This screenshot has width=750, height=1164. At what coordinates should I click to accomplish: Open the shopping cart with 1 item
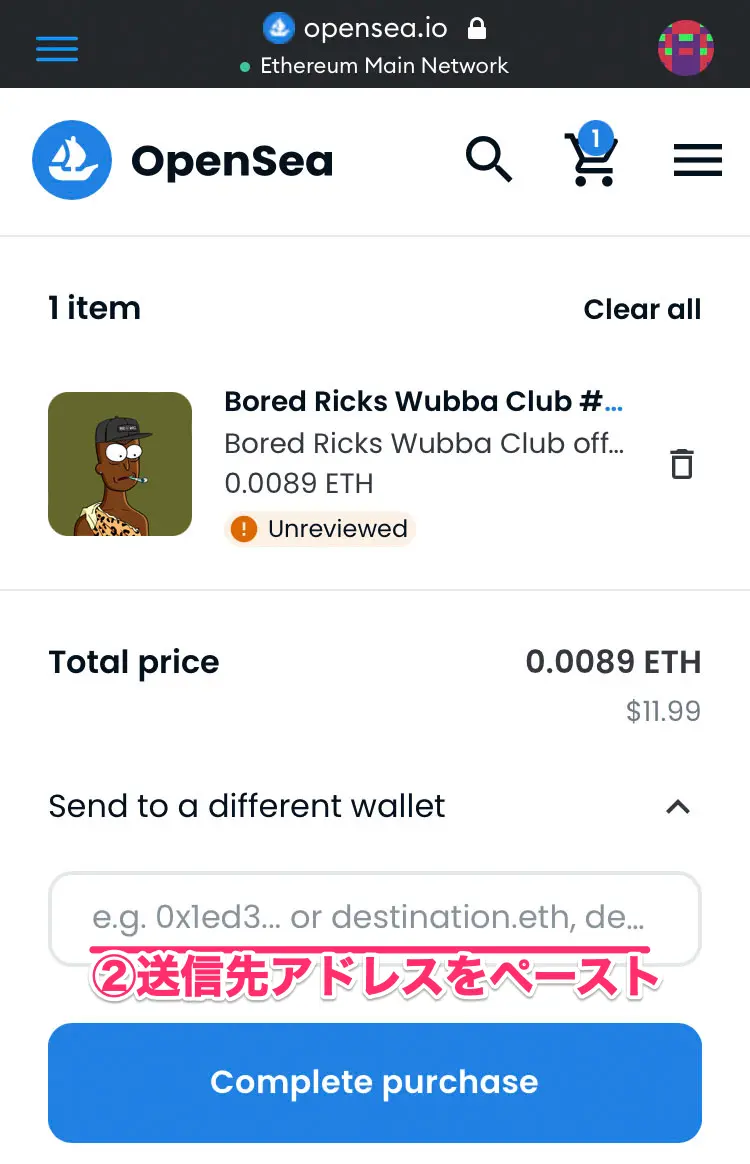592,154
